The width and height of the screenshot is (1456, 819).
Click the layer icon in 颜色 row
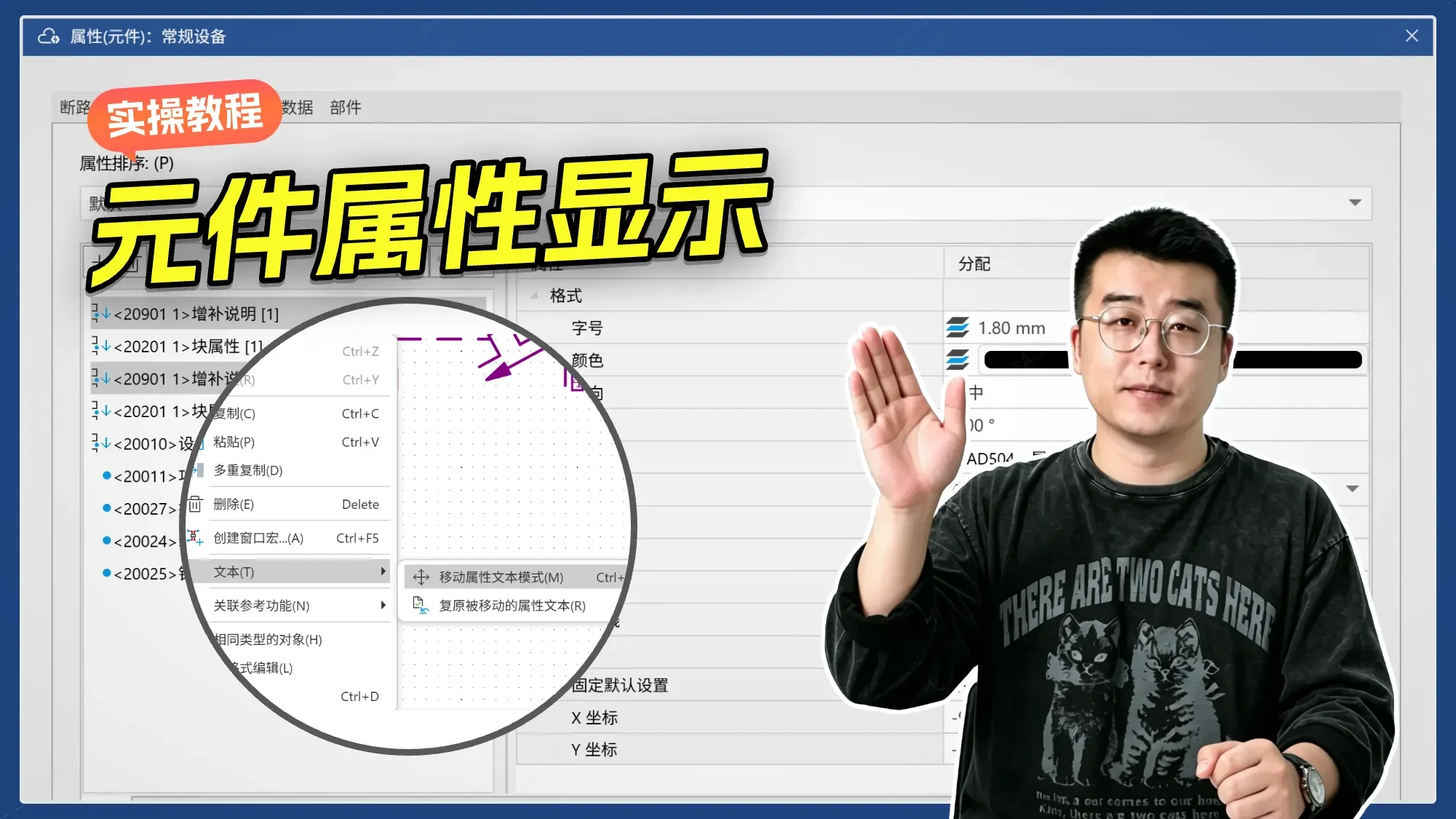point(958,360)
